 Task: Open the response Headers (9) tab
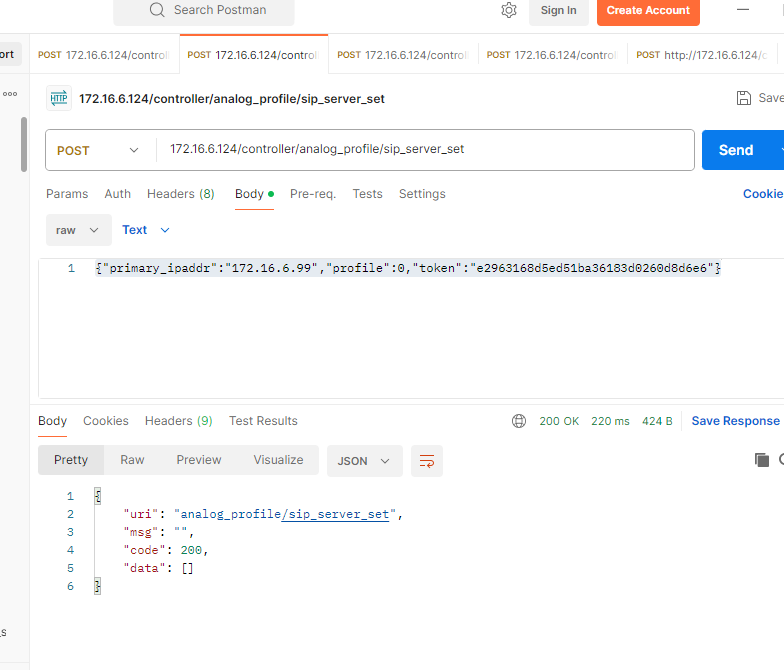pos(178,421)
